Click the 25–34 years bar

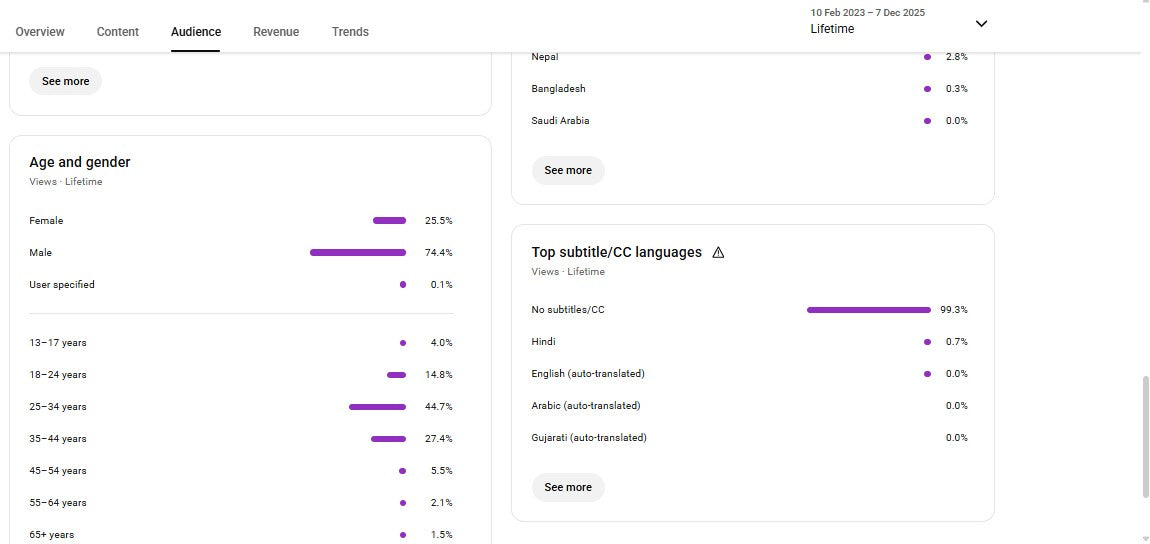click(377, 407)
